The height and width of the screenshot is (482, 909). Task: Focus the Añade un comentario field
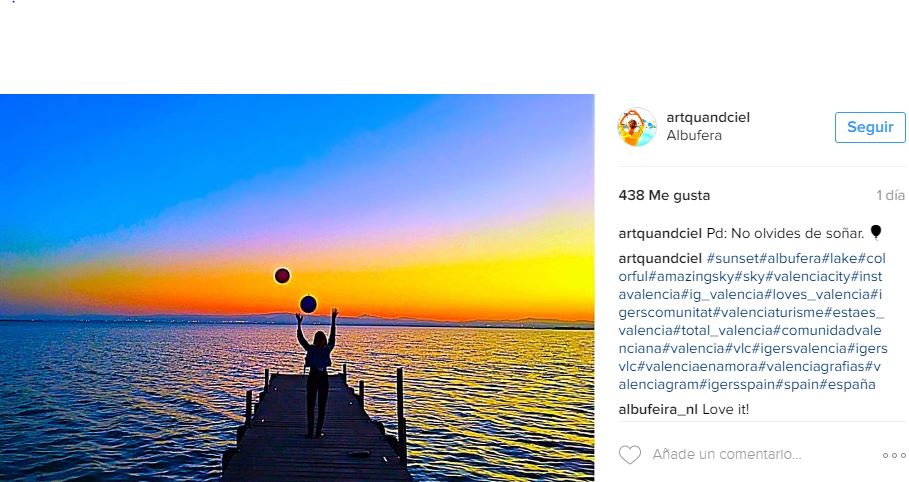pyautogui.click(x=727, y=455)
